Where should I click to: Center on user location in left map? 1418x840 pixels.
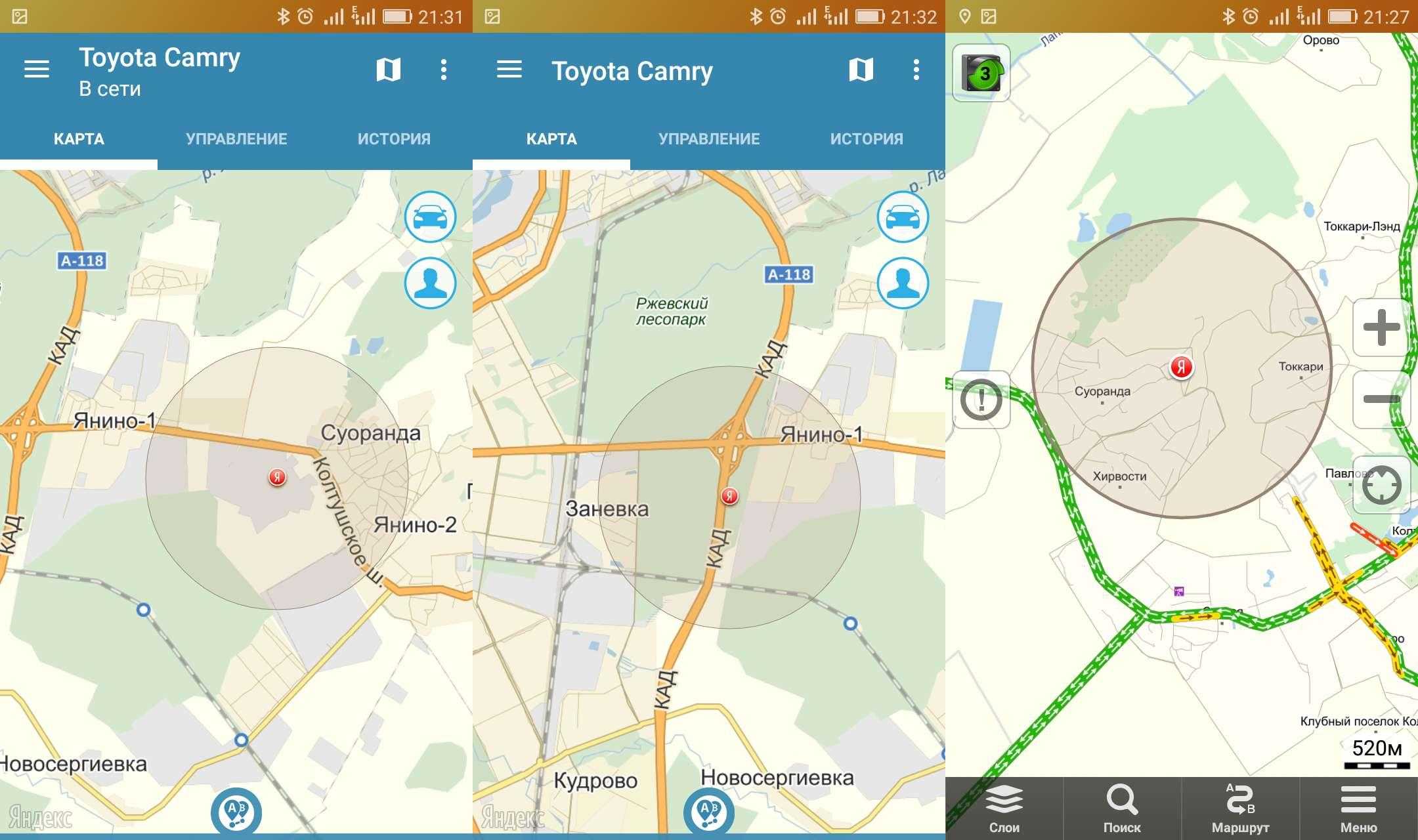pyautogui.click(x=431, y=283)
